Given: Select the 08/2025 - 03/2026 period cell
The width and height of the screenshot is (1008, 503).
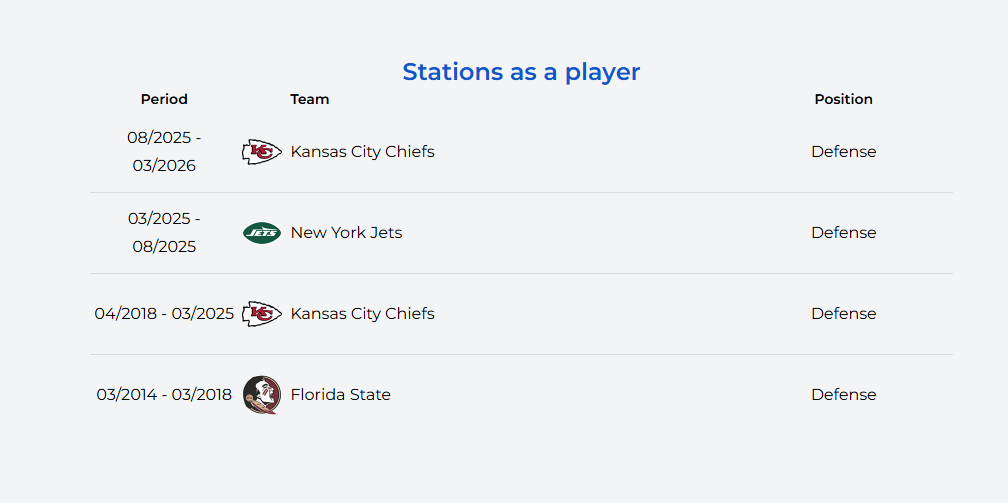Looking at the screenshot, I should 164,152.
